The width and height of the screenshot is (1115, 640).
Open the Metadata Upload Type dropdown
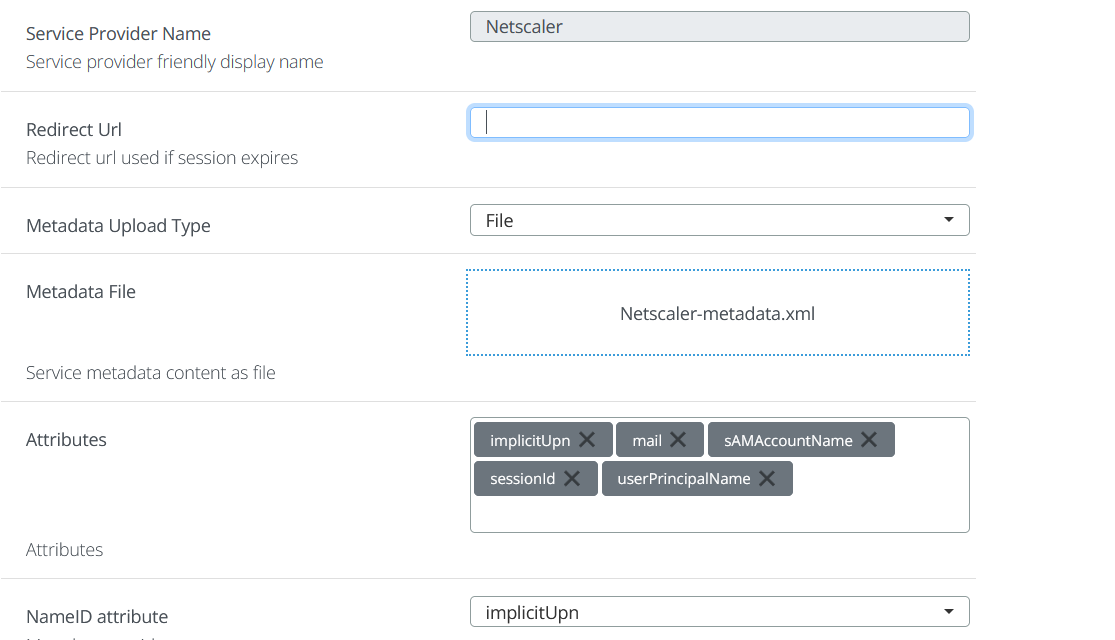point(720,219)
